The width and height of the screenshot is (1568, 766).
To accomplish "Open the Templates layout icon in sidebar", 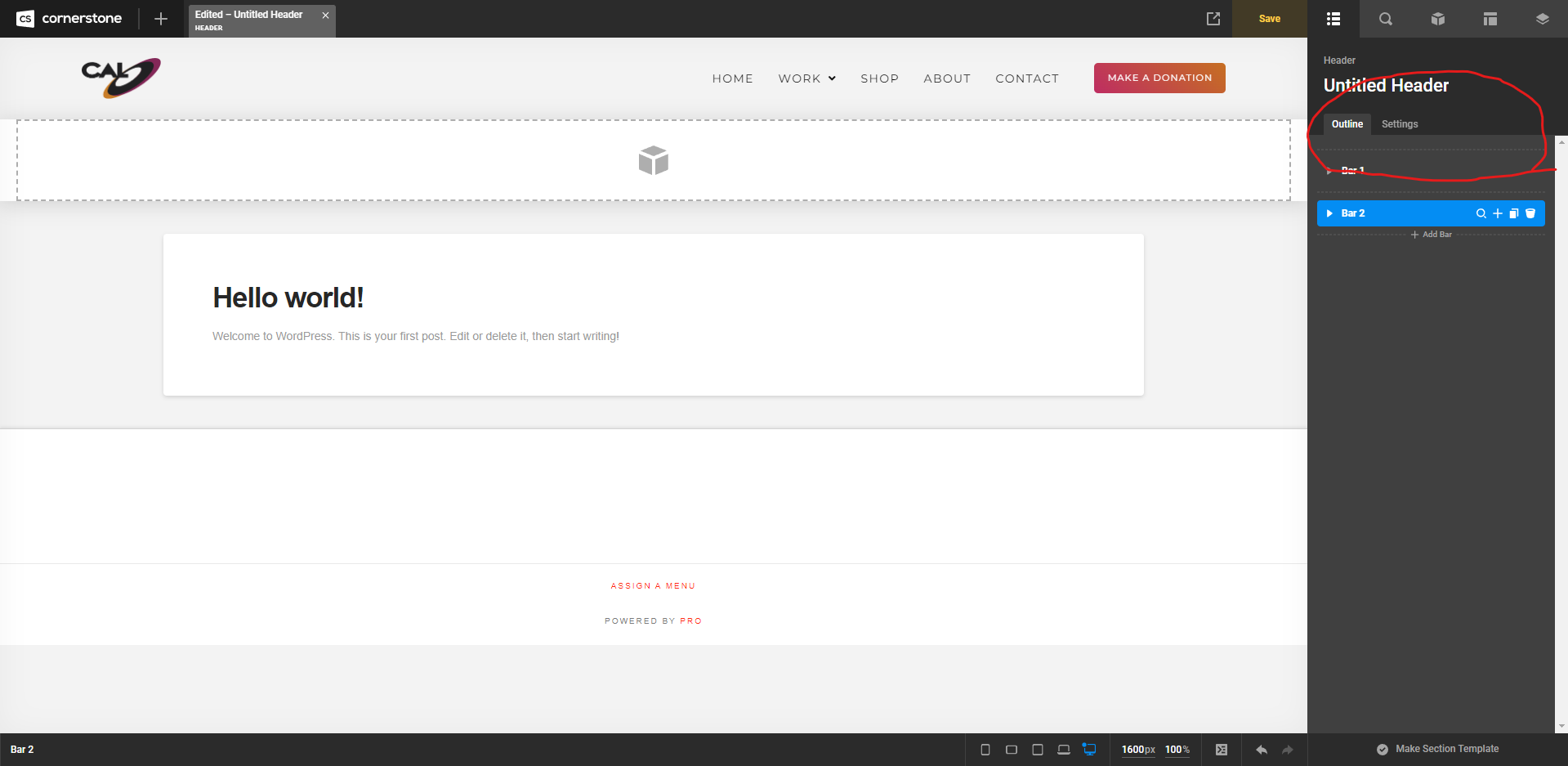I will pos(1490,19).
